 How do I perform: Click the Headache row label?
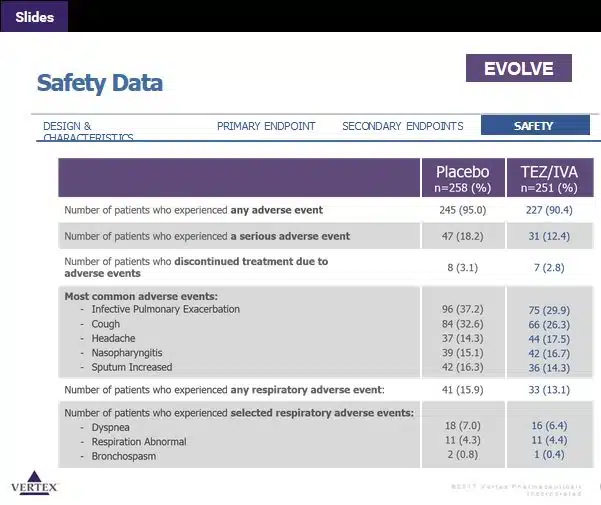113,338
